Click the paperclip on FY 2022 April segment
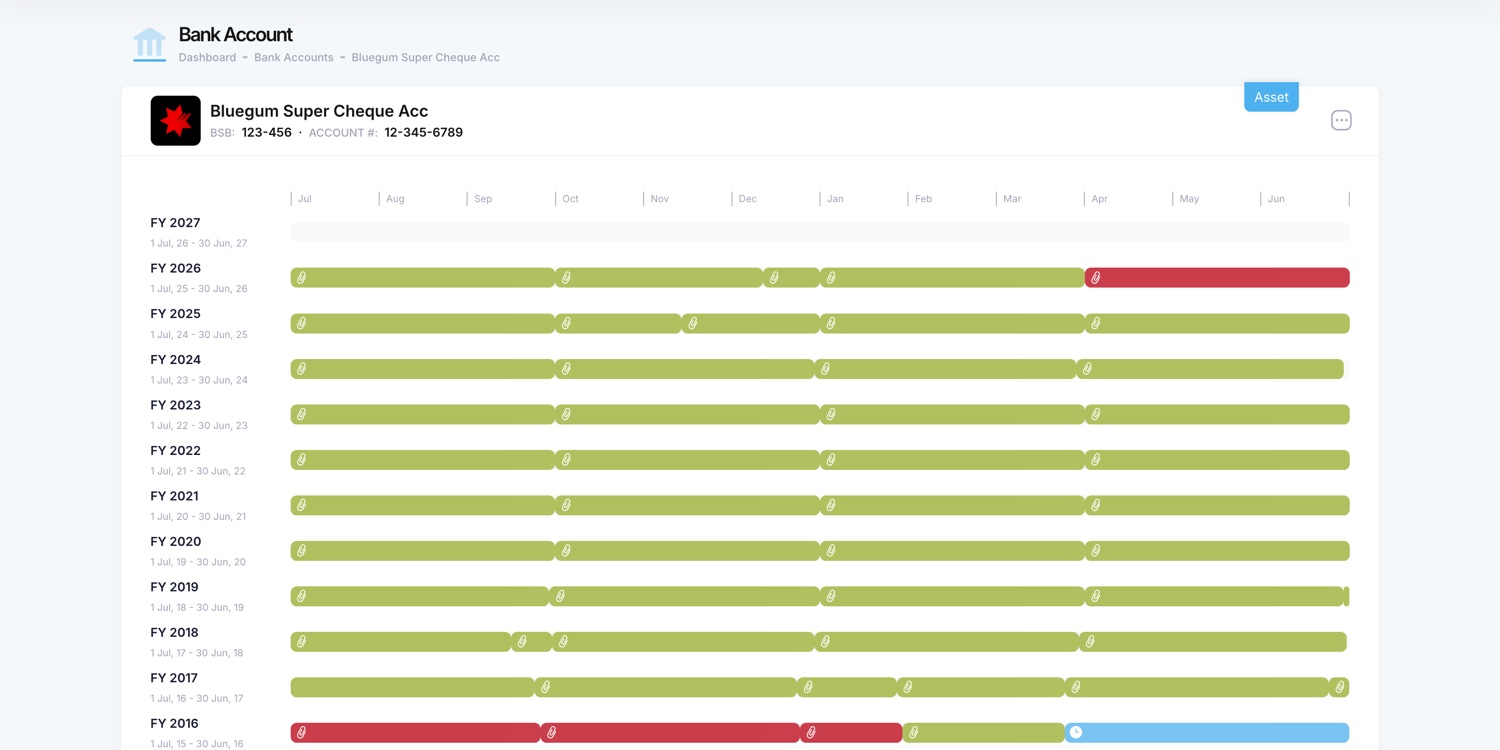 click(x=1096, y=460)
